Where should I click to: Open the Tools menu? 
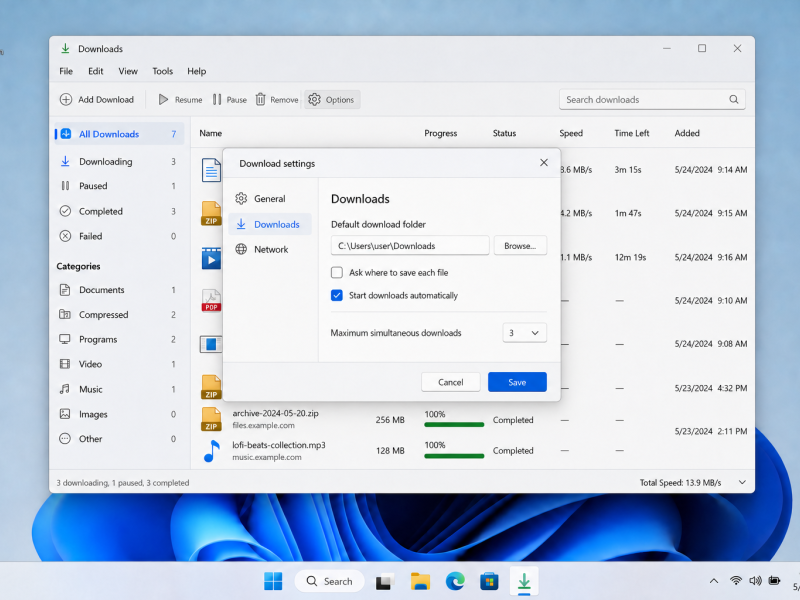(x=162, y=71)
